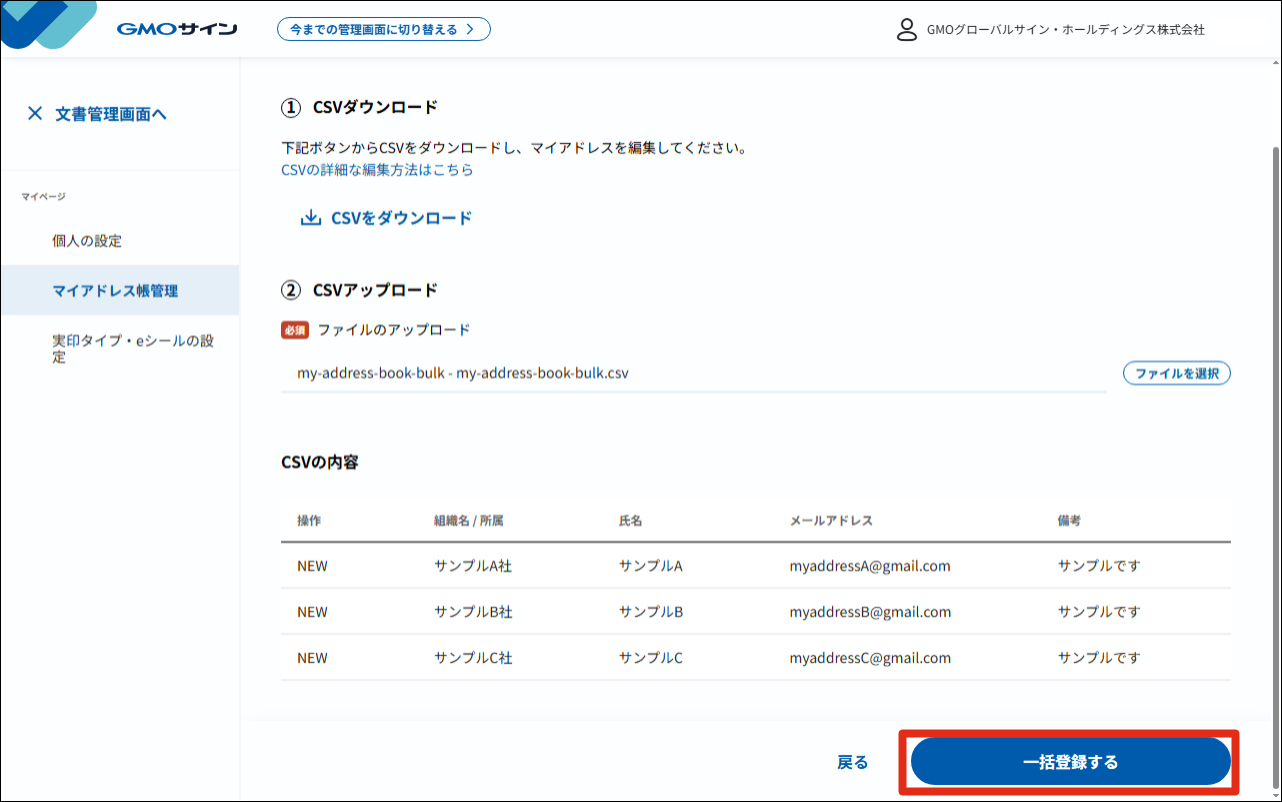This screenshot has height=802, width=1282.
Task: Click the user account profile icon
Action: 906,29
